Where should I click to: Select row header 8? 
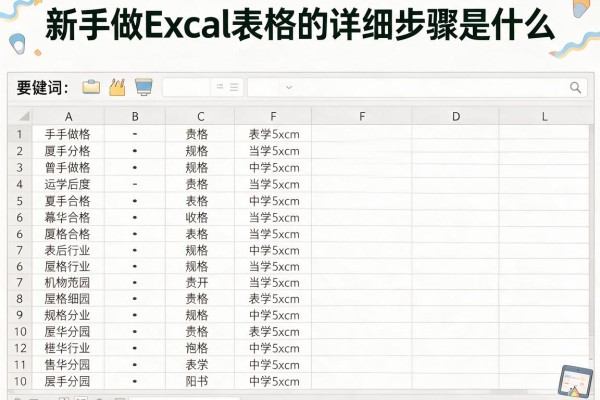pyautogui.click(x=20, y=299)
